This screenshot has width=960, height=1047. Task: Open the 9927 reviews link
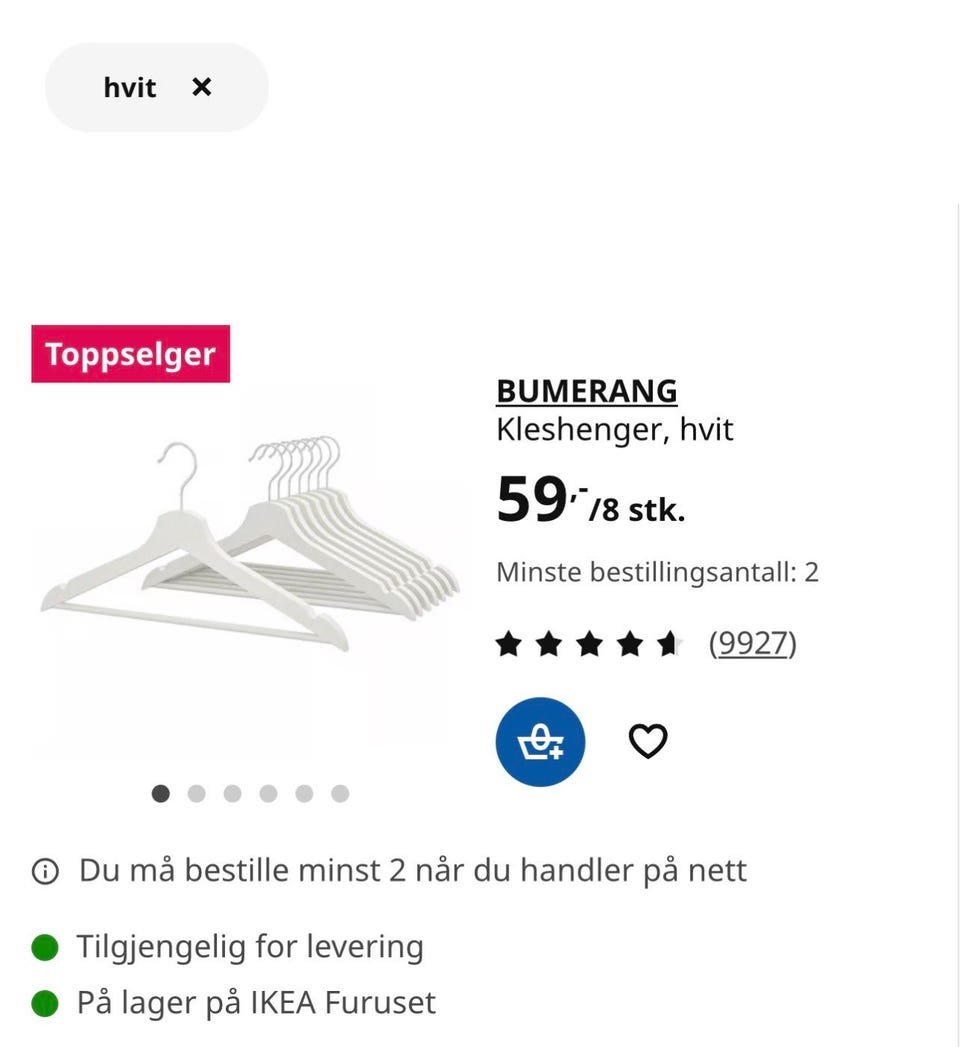(752, 644)
